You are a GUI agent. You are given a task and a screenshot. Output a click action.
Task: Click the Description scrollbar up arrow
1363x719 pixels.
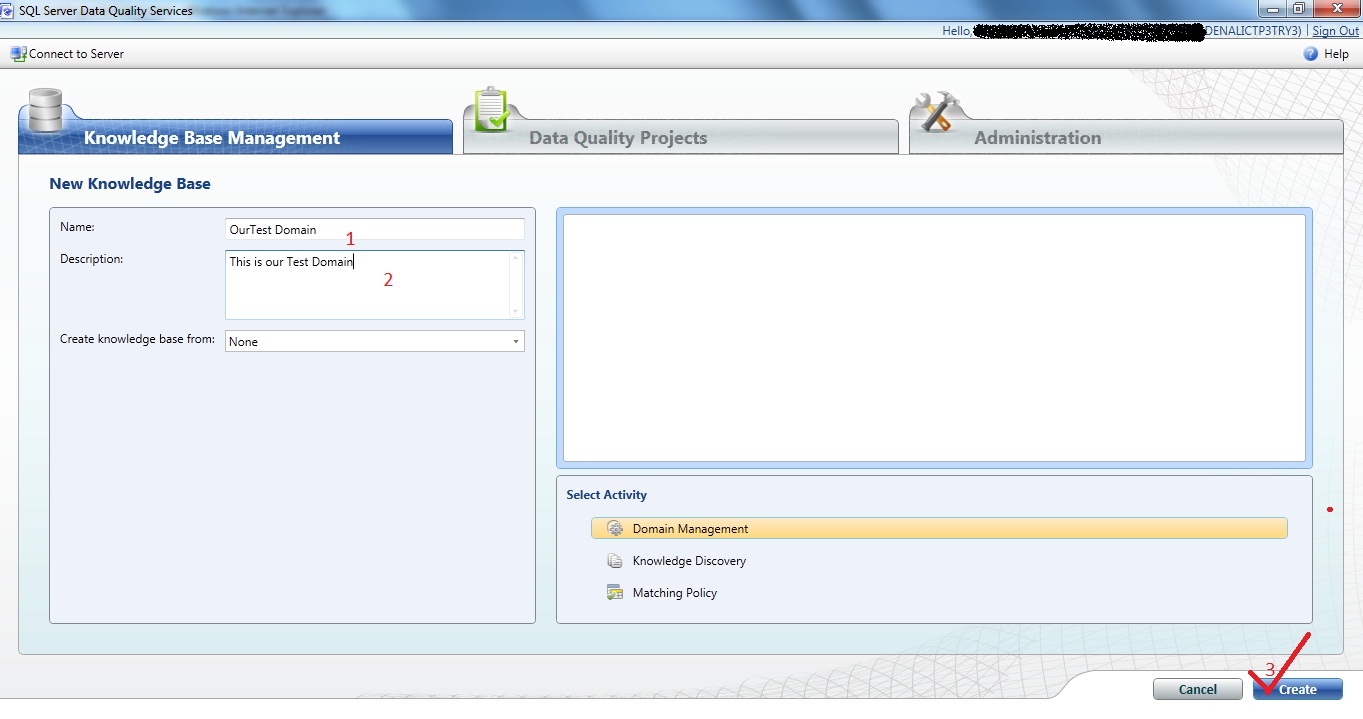tap(516, 258)
